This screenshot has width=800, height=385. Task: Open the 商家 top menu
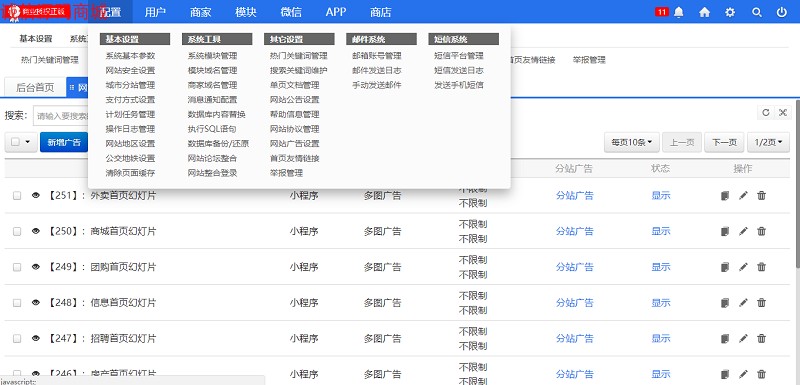pyautogui.click(x=200, y=12)
